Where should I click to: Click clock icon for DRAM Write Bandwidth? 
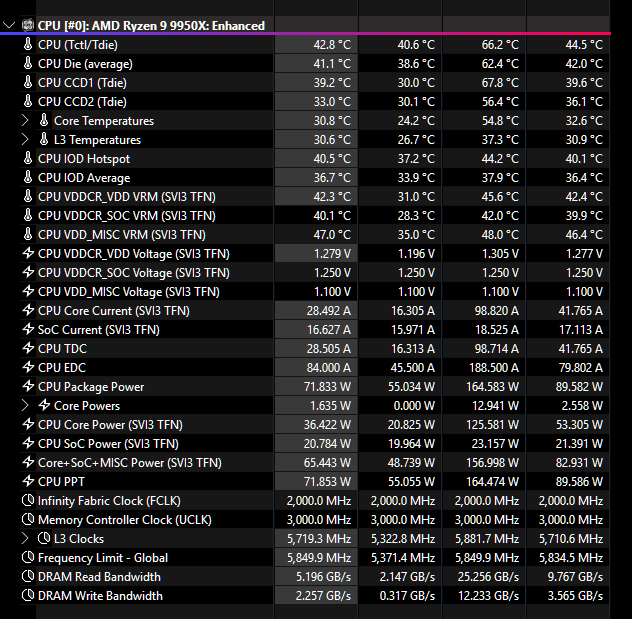(28, 595)
